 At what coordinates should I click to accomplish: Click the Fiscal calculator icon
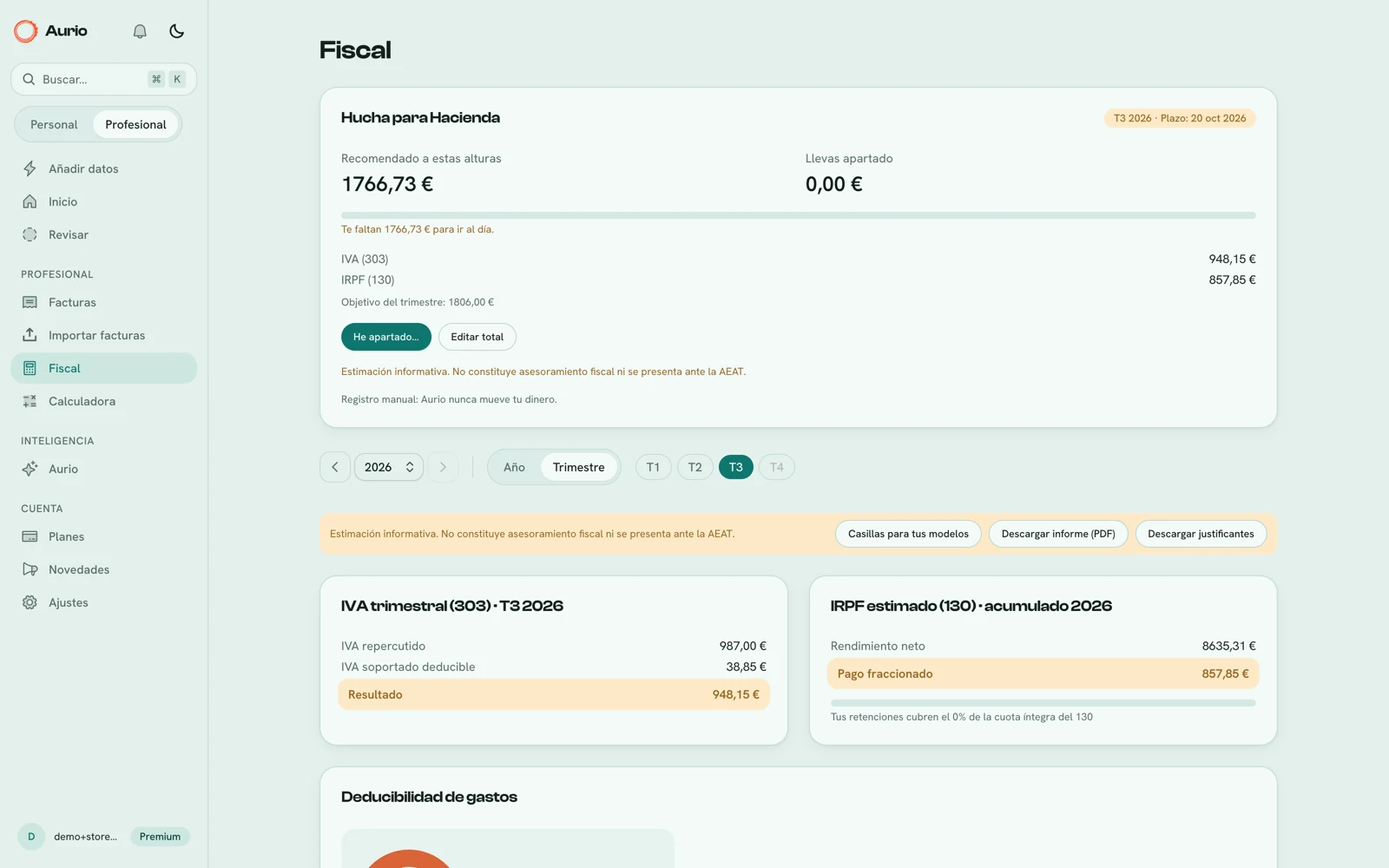(30, 368)
